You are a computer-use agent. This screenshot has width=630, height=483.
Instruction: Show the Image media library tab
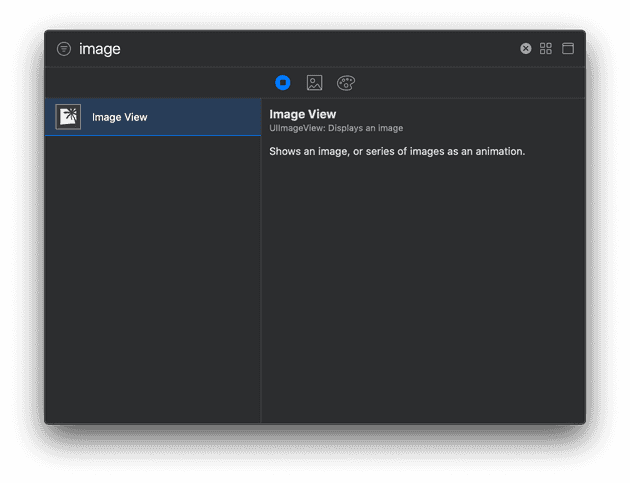[x=314, y=83]
